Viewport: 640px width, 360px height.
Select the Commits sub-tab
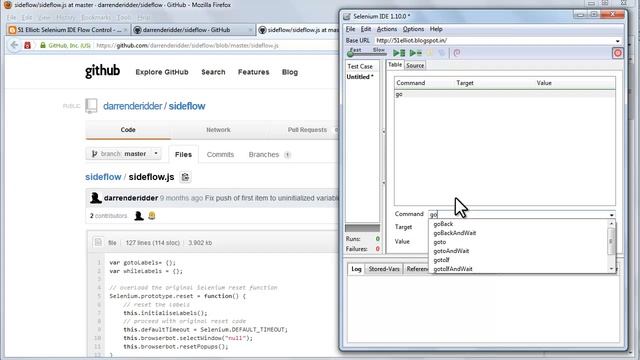(x=220, y=154)
